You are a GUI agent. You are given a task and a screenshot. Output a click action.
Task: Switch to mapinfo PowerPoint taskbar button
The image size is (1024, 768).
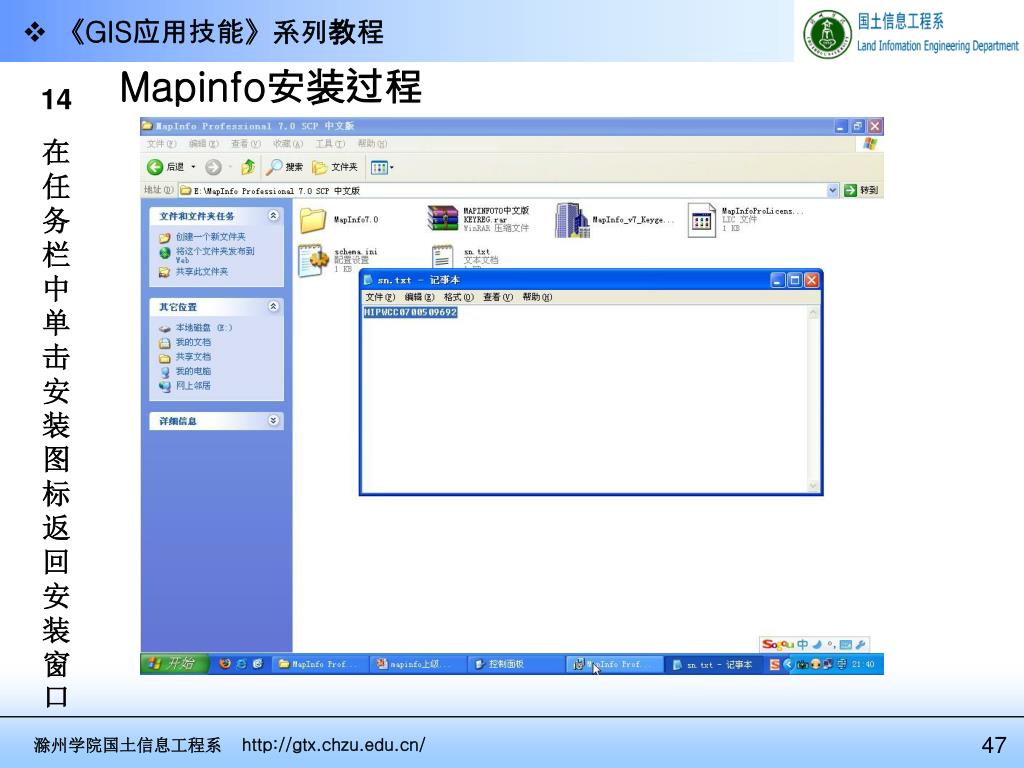coord(418,664)
